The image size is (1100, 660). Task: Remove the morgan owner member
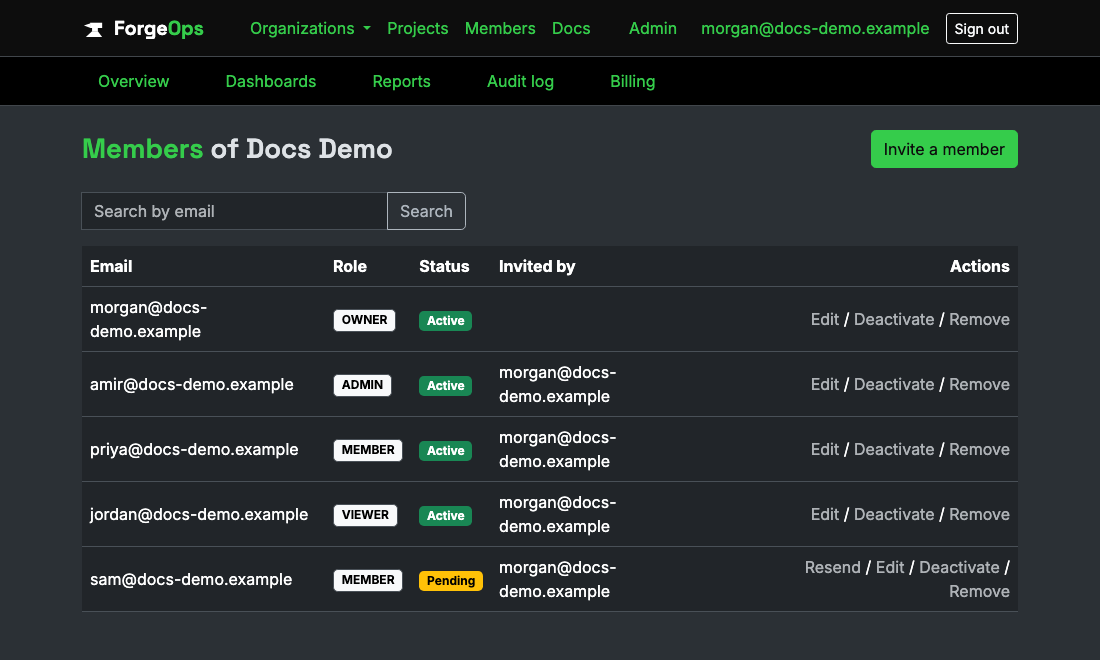coord(979,319)
